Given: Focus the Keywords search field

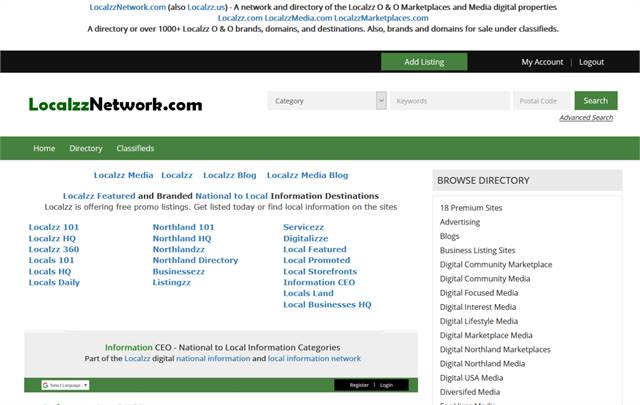Looking at the screenshot, I should point(450,101).
